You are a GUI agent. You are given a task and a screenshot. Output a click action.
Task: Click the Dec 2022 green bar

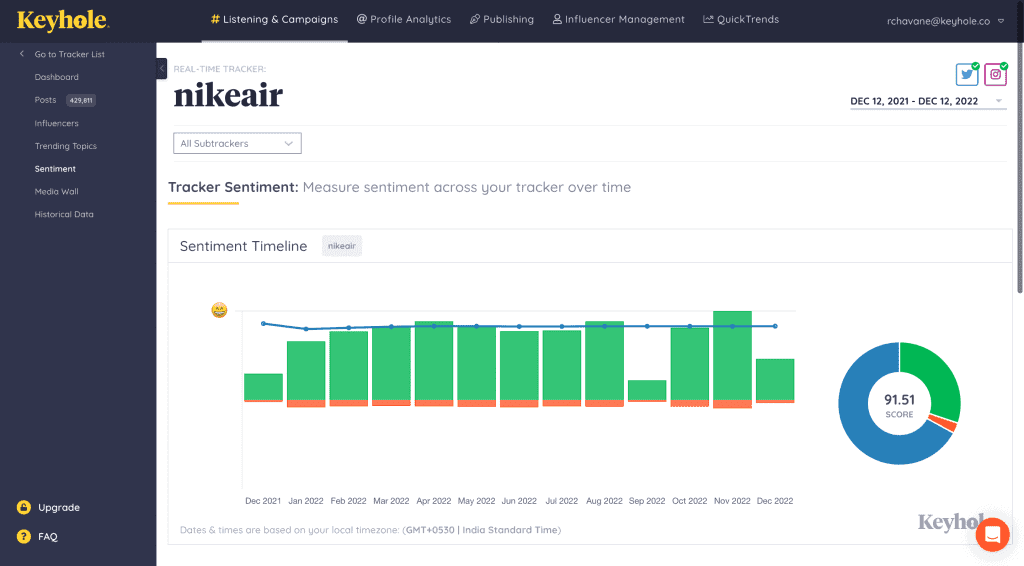point(775,379)
